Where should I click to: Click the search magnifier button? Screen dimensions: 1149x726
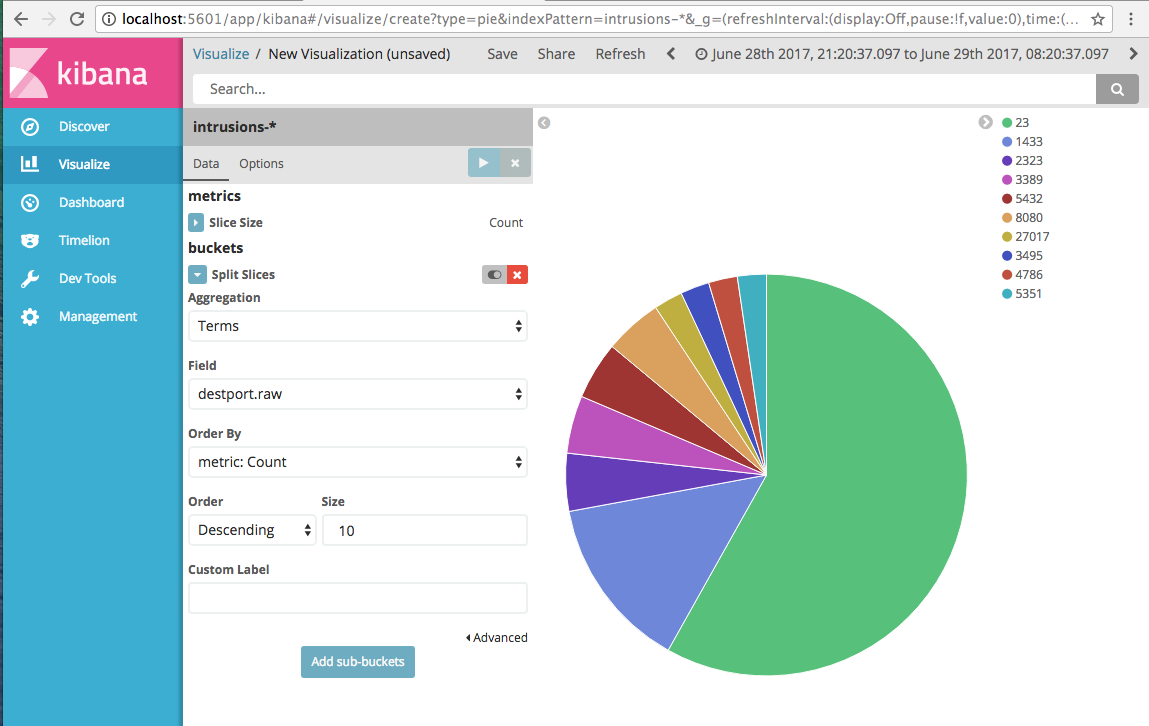click(1117, 89)
